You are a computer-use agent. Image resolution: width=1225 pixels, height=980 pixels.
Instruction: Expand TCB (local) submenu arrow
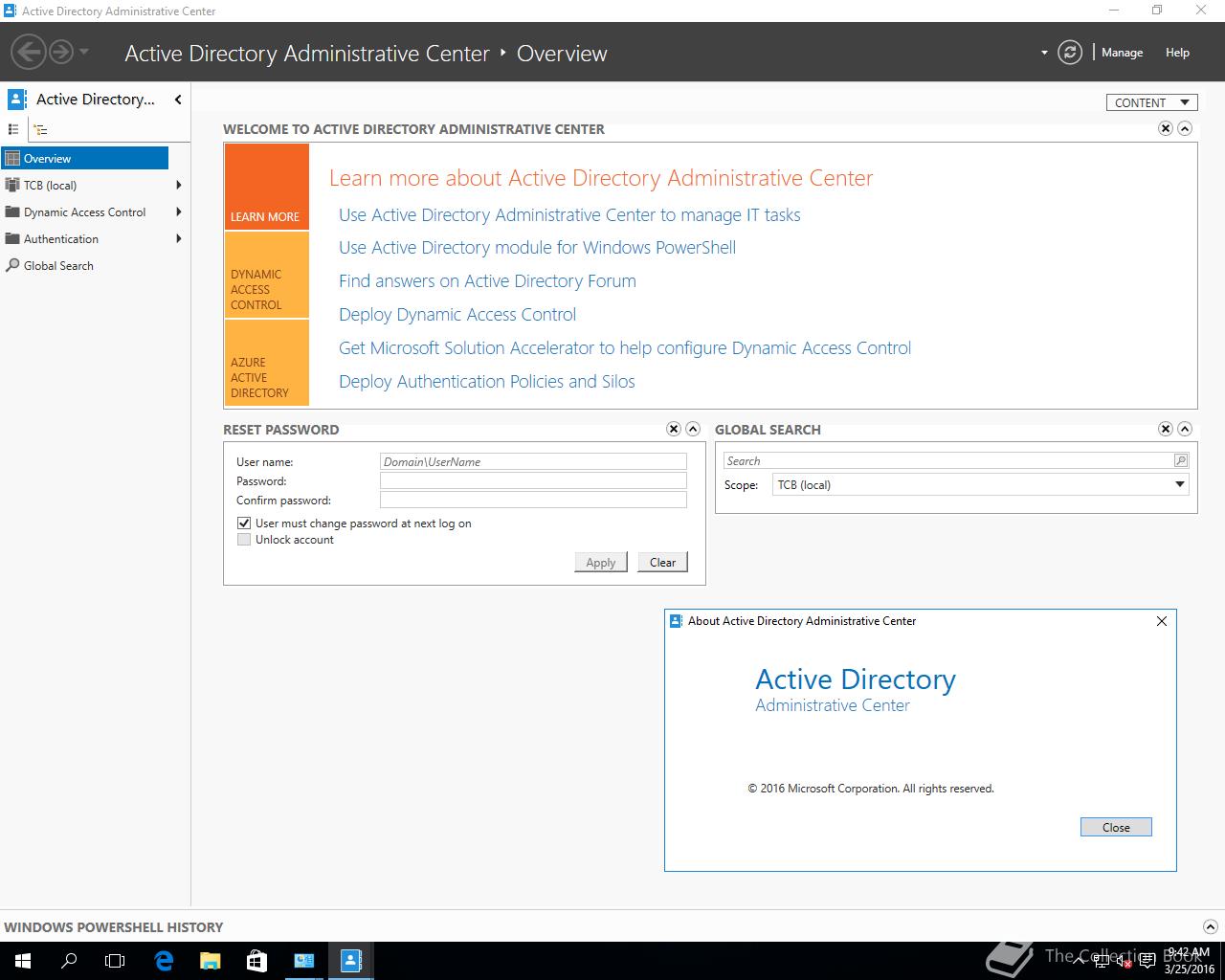[179, 186]
